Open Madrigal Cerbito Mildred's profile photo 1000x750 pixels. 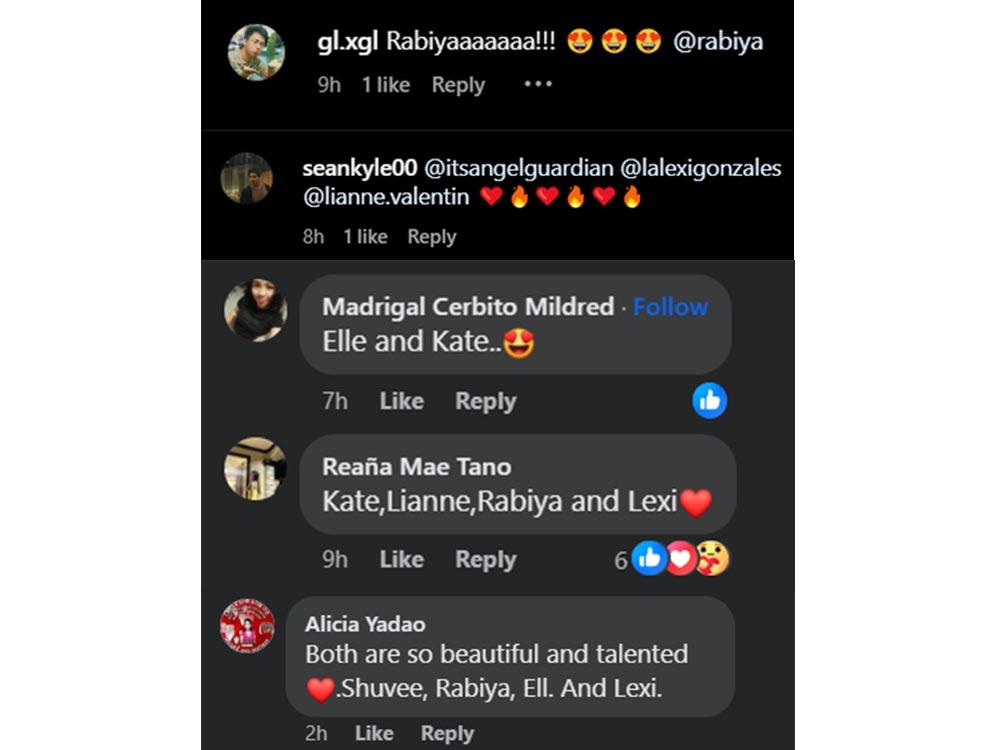coord(256,311)
